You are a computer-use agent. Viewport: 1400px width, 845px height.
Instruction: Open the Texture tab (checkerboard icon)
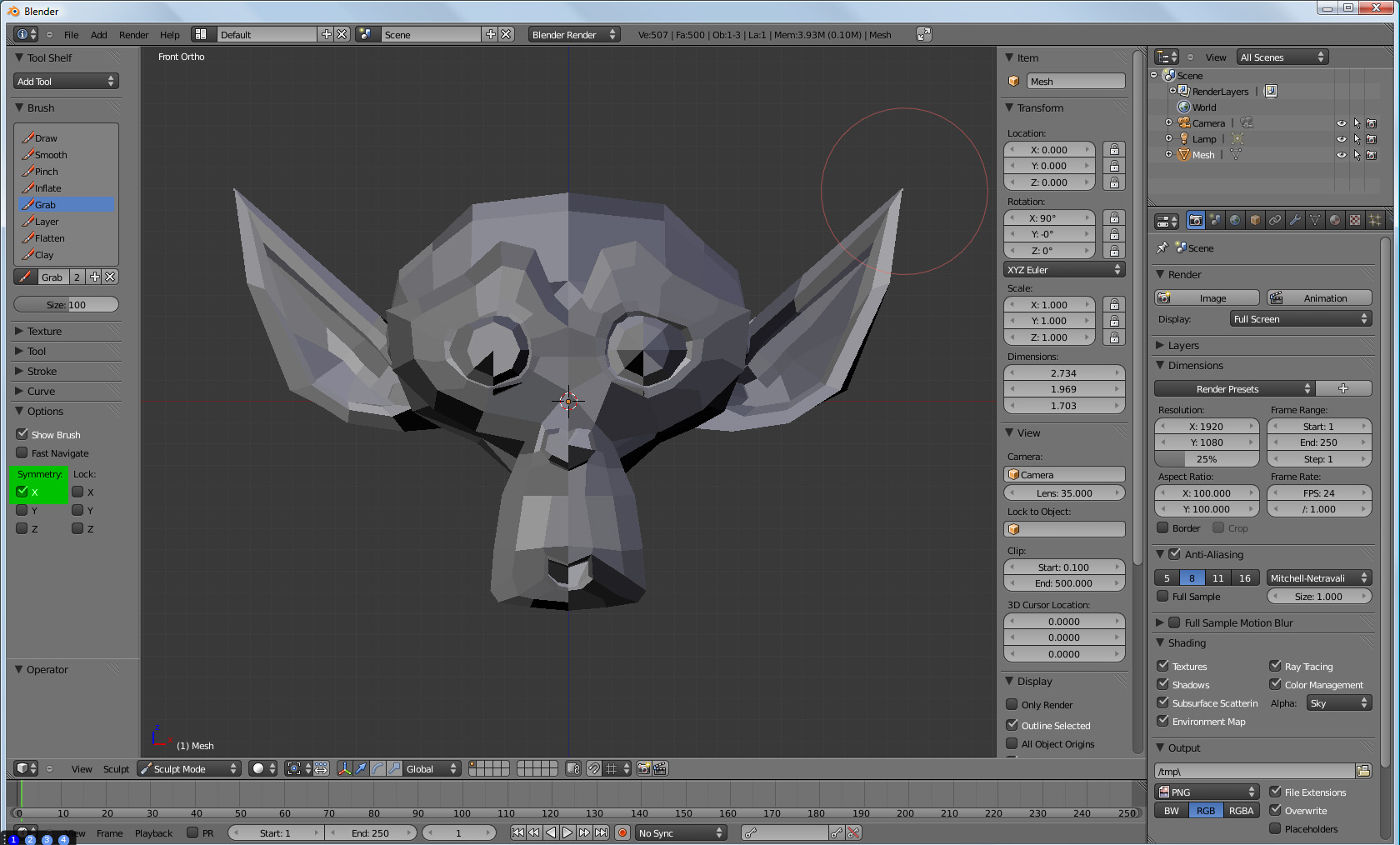point(1355,220)
